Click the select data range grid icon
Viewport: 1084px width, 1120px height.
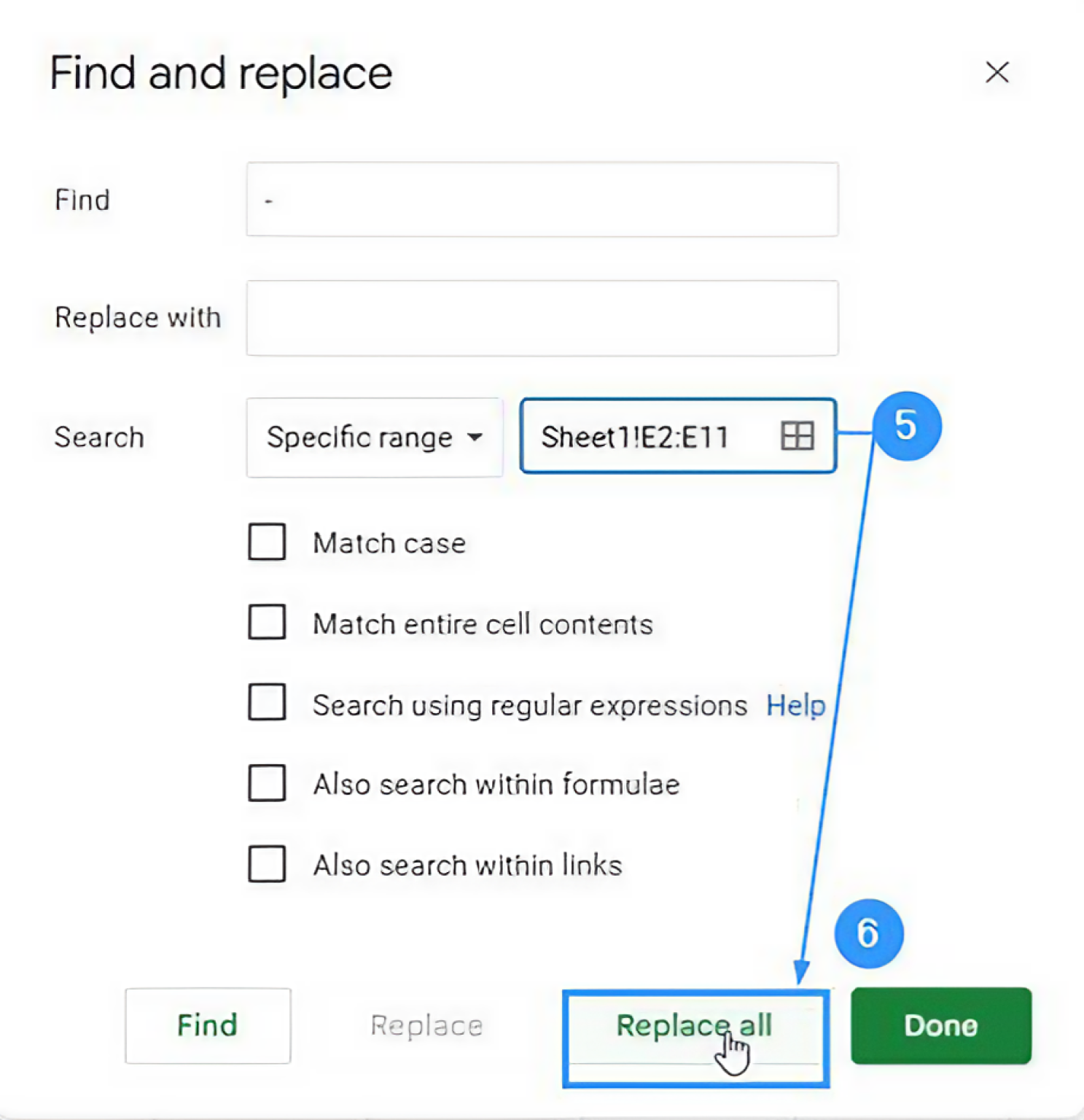[x=797, y=436]
